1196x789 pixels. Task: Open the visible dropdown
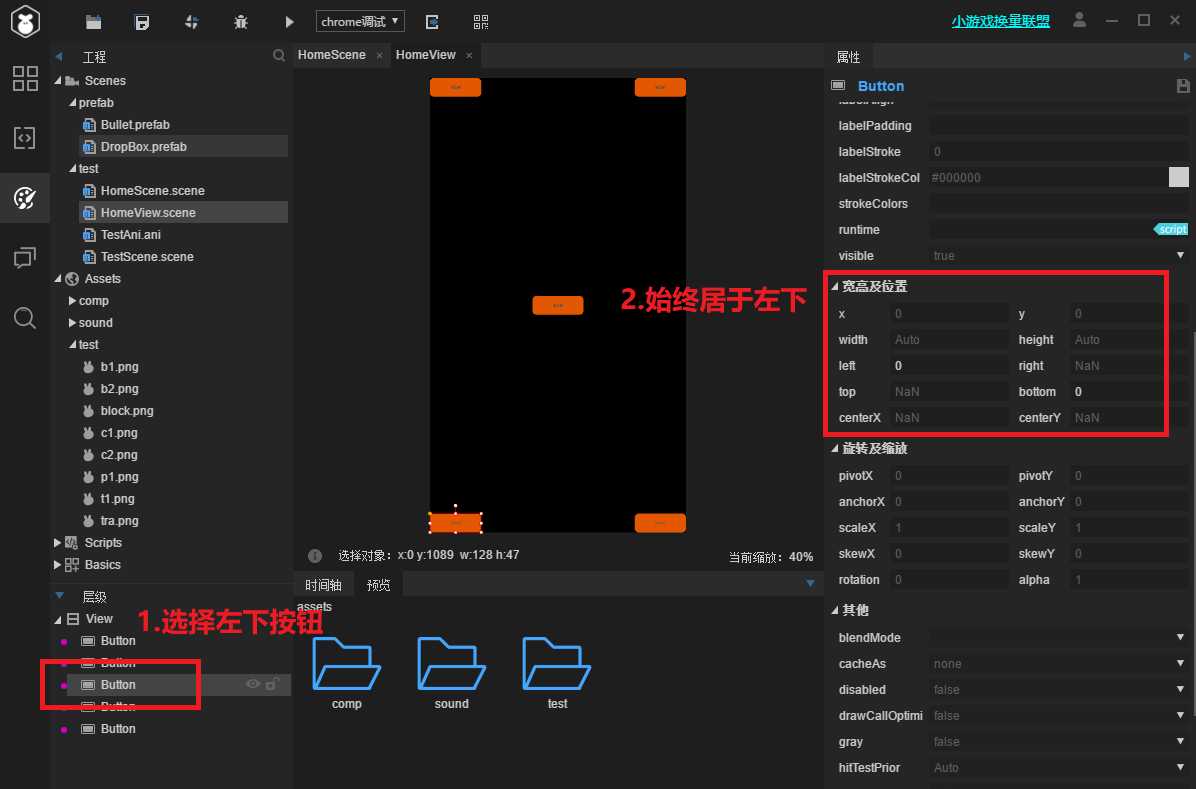pos(1058,256)
